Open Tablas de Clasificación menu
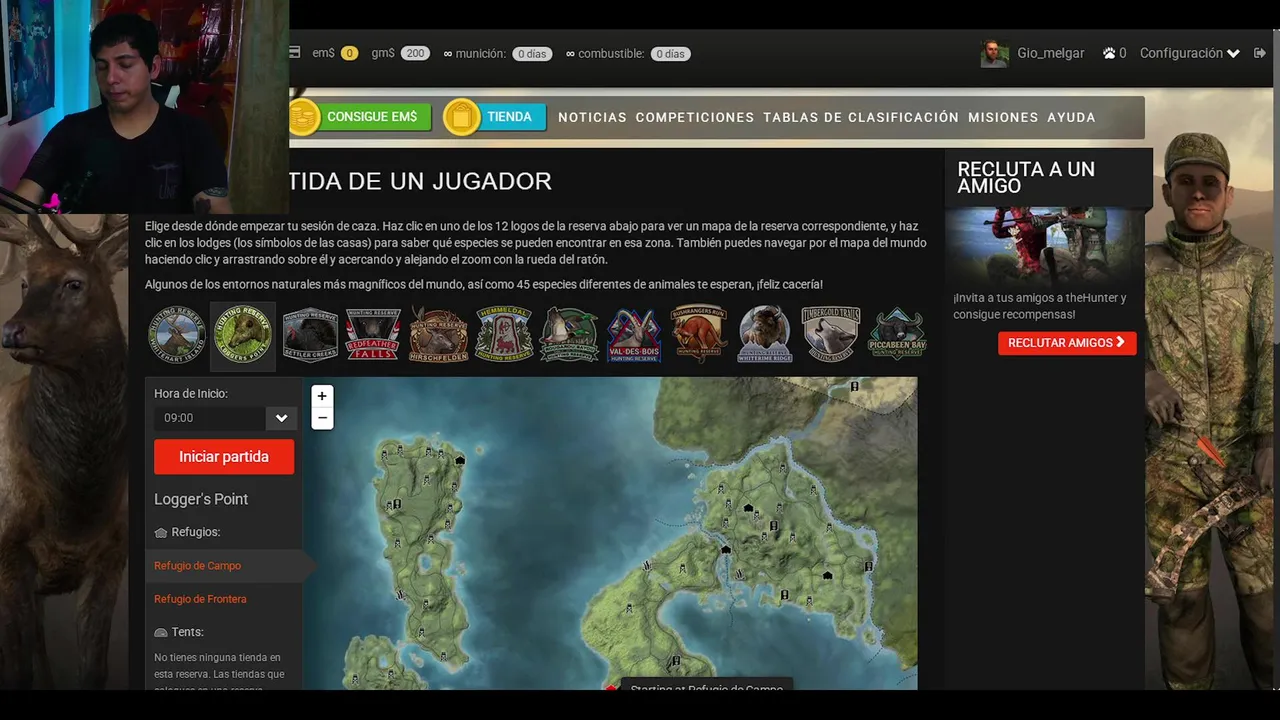The image size is (1280, 720). point(861,117)
